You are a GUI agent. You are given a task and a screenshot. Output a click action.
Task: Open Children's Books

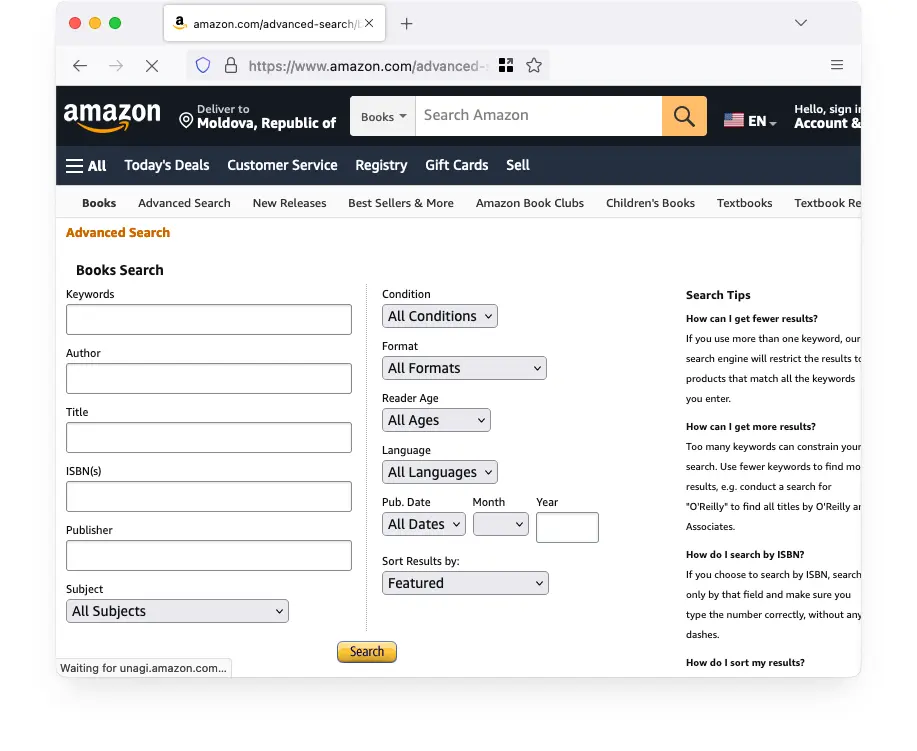(650, 203)
